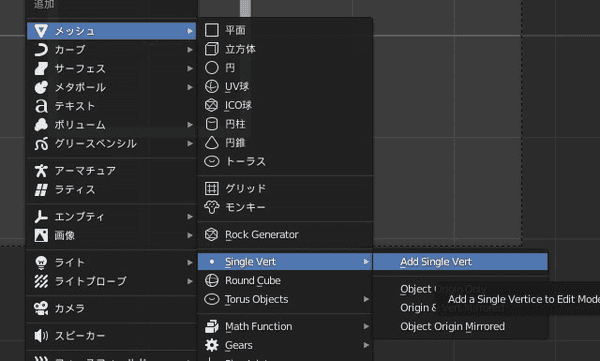Select the カメラ menu label

point(70,308)
